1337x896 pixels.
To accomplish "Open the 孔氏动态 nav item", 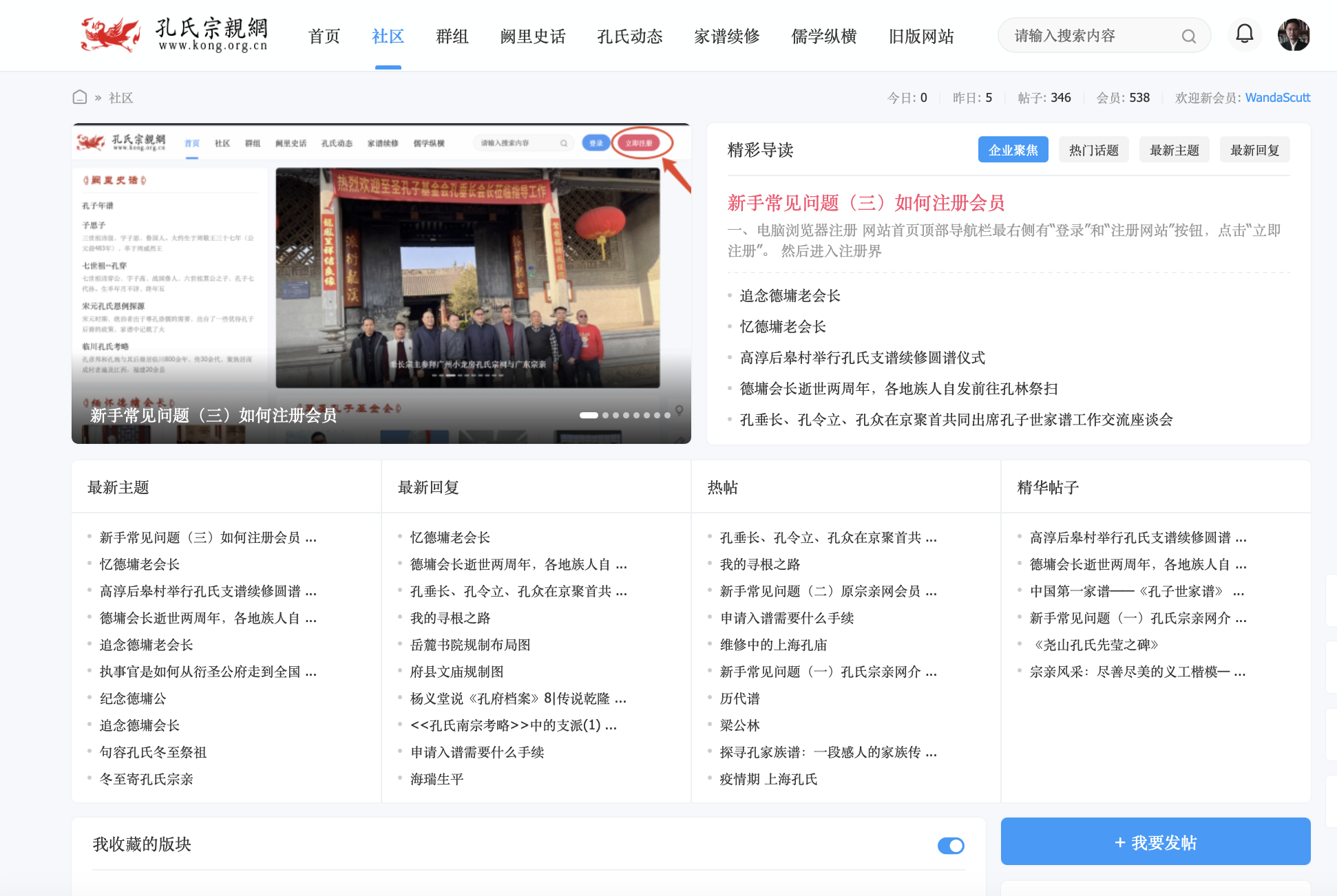I will coord(630,36).
